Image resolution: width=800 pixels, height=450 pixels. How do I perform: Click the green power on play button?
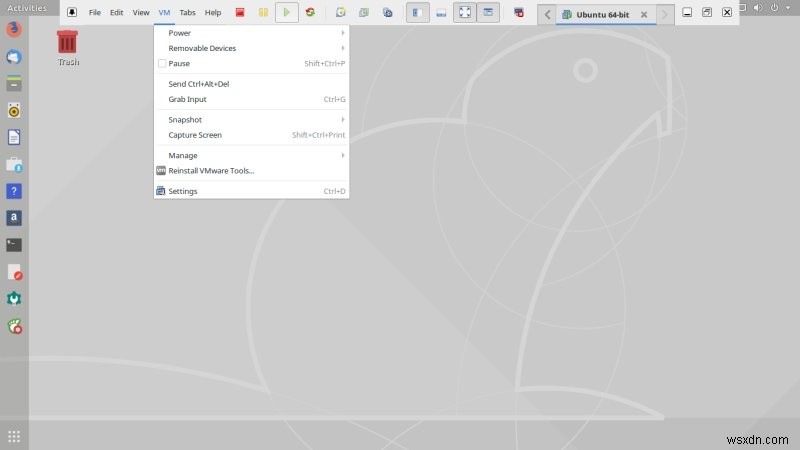point(287,12)
